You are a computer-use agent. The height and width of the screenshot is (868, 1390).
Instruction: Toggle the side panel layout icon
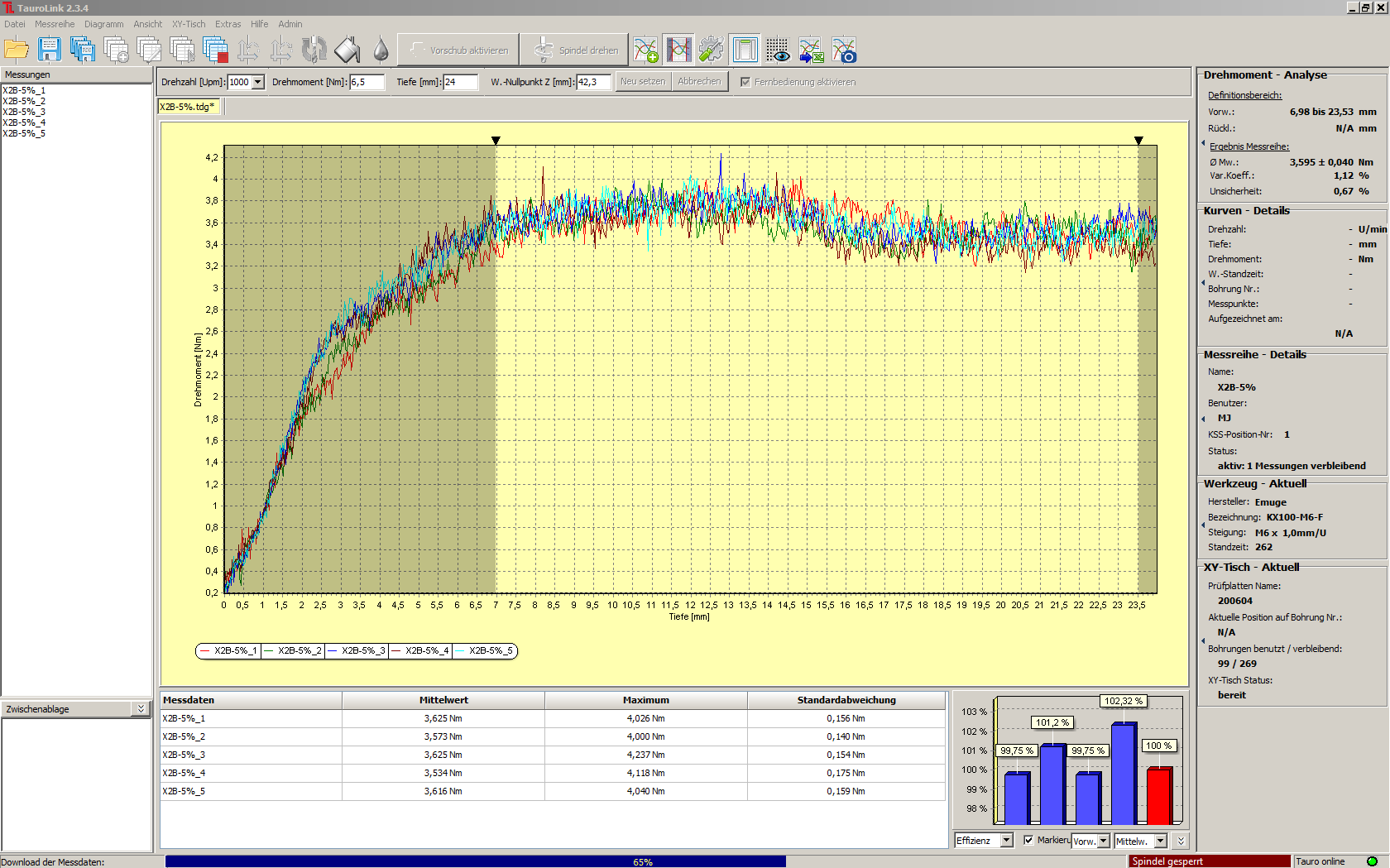(x=745, y=50)
